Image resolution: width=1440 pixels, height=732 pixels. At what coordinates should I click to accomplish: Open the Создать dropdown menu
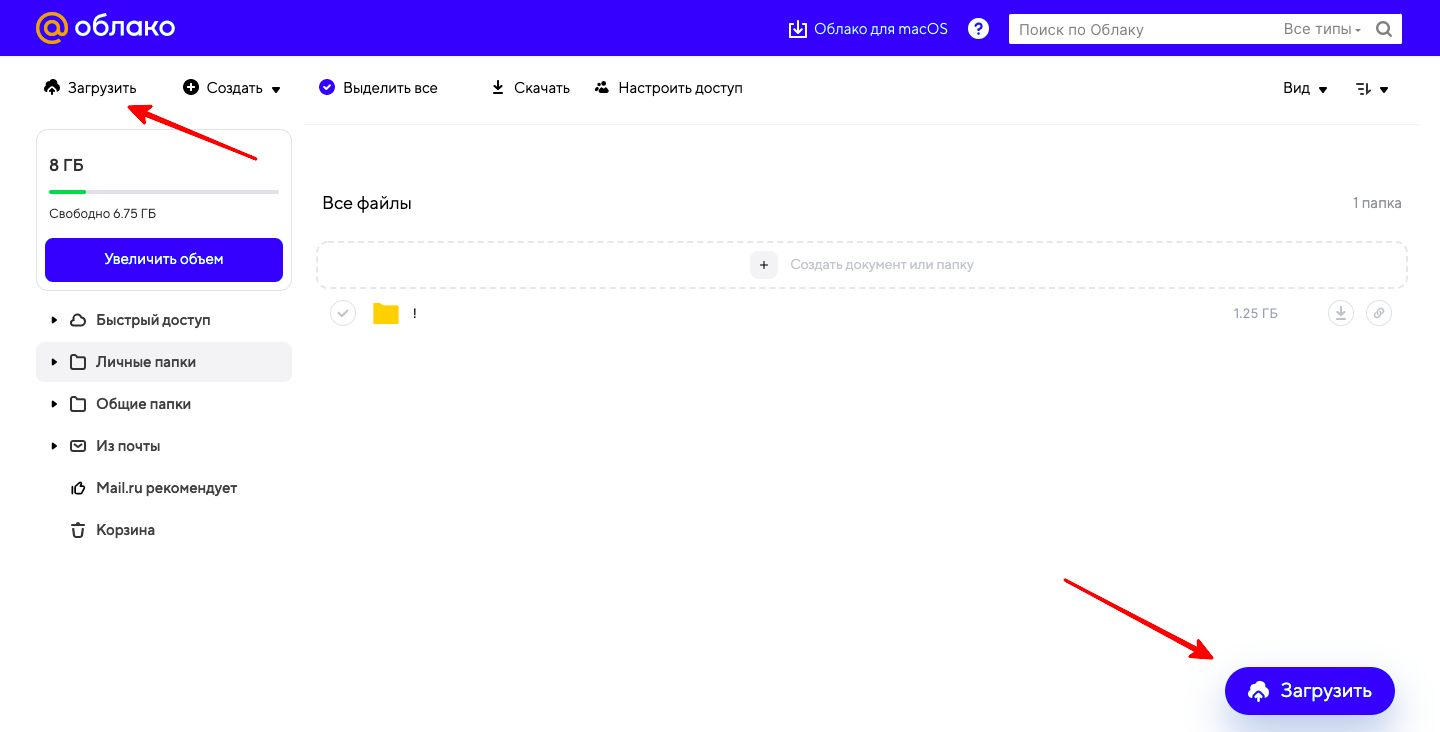pyautogui.click(x=232, y=88)
